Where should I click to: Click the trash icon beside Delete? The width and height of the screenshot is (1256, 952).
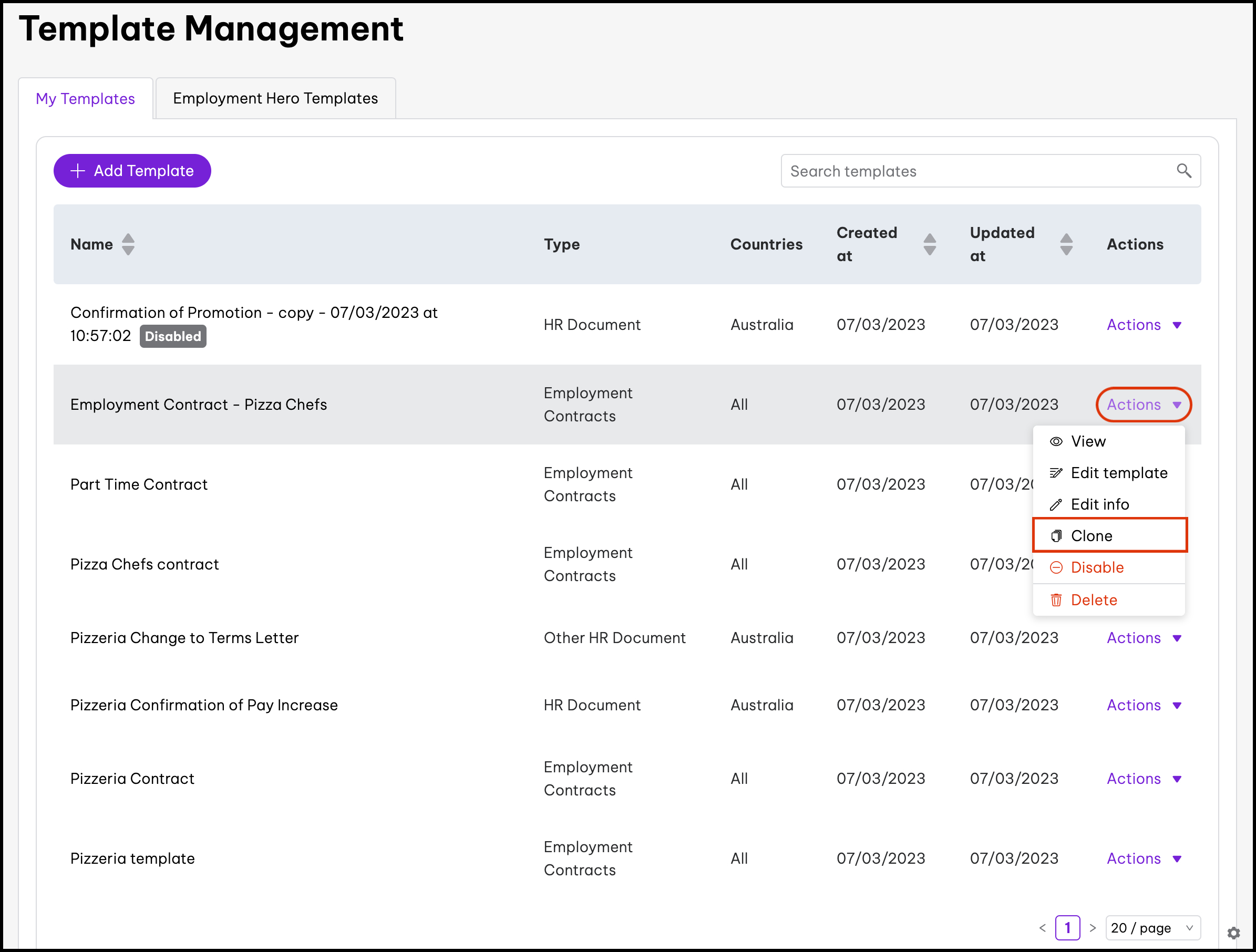[x=1056, y=600]
